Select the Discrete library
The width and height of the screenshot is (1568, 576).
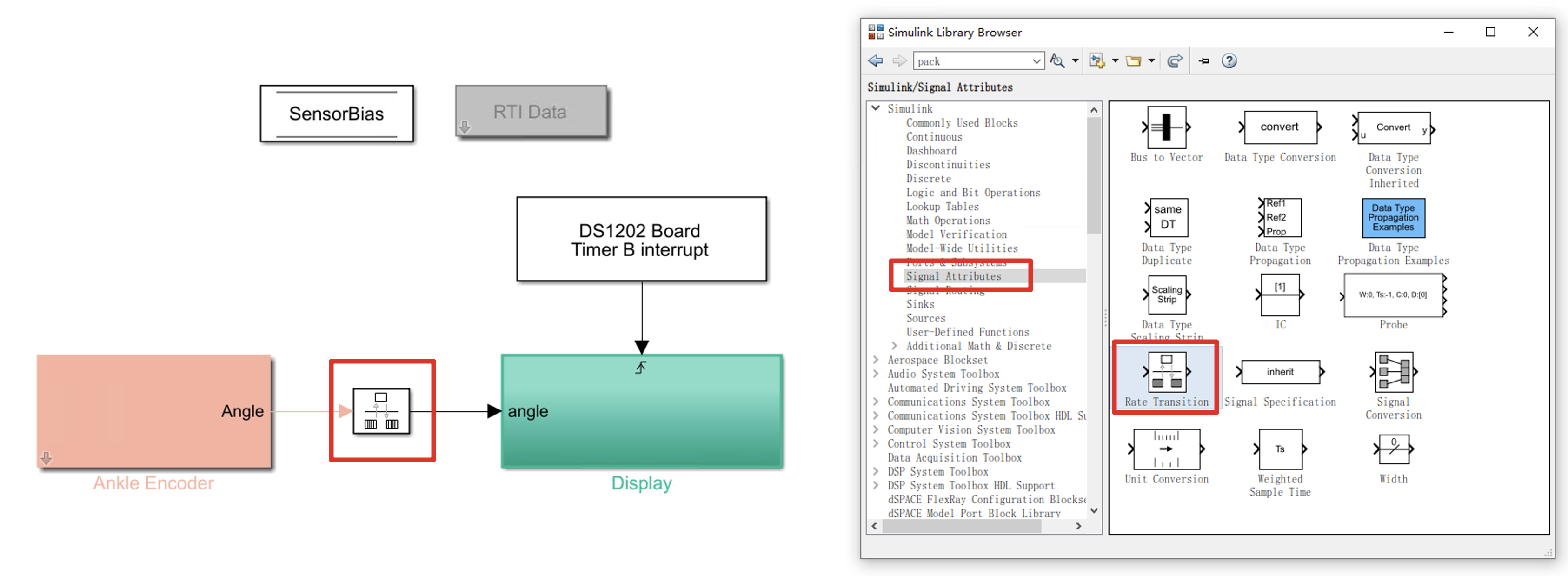pyautogui.click(x=928, y=179)
